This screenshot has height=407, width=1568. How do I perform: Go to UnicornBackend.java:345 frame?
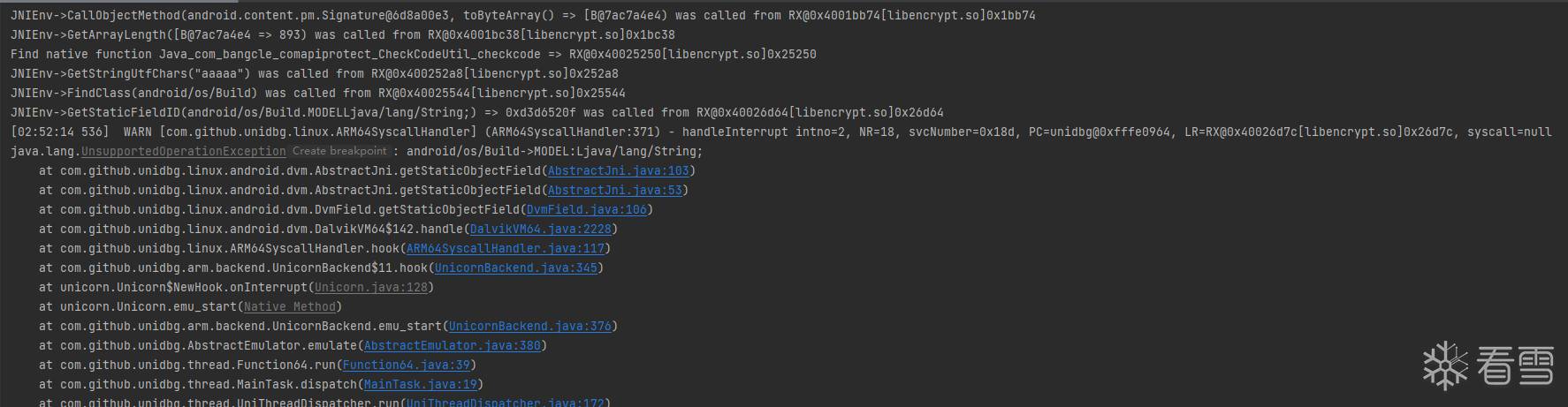coord(515,268)
